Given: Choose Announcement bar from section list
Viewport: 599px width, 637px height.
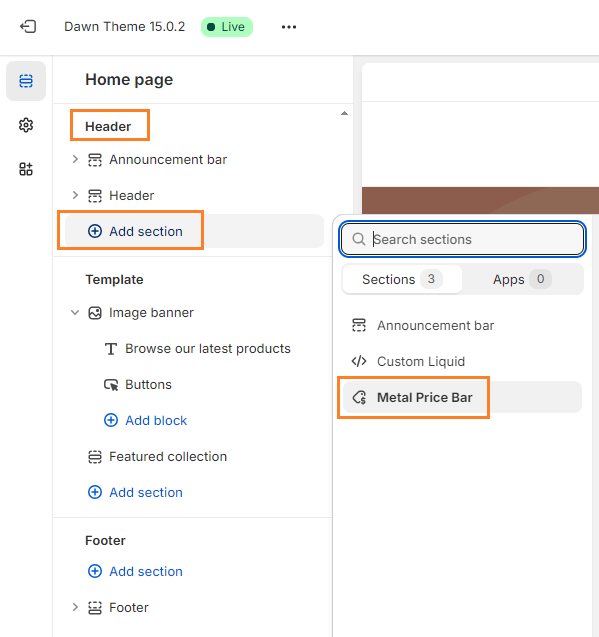Looking at the screenshot, I should click(462, 325).
